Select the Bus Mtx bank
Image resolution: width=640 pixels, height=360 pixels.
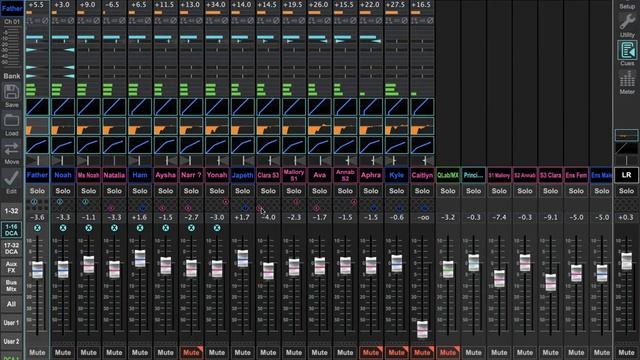click(11, 286)
